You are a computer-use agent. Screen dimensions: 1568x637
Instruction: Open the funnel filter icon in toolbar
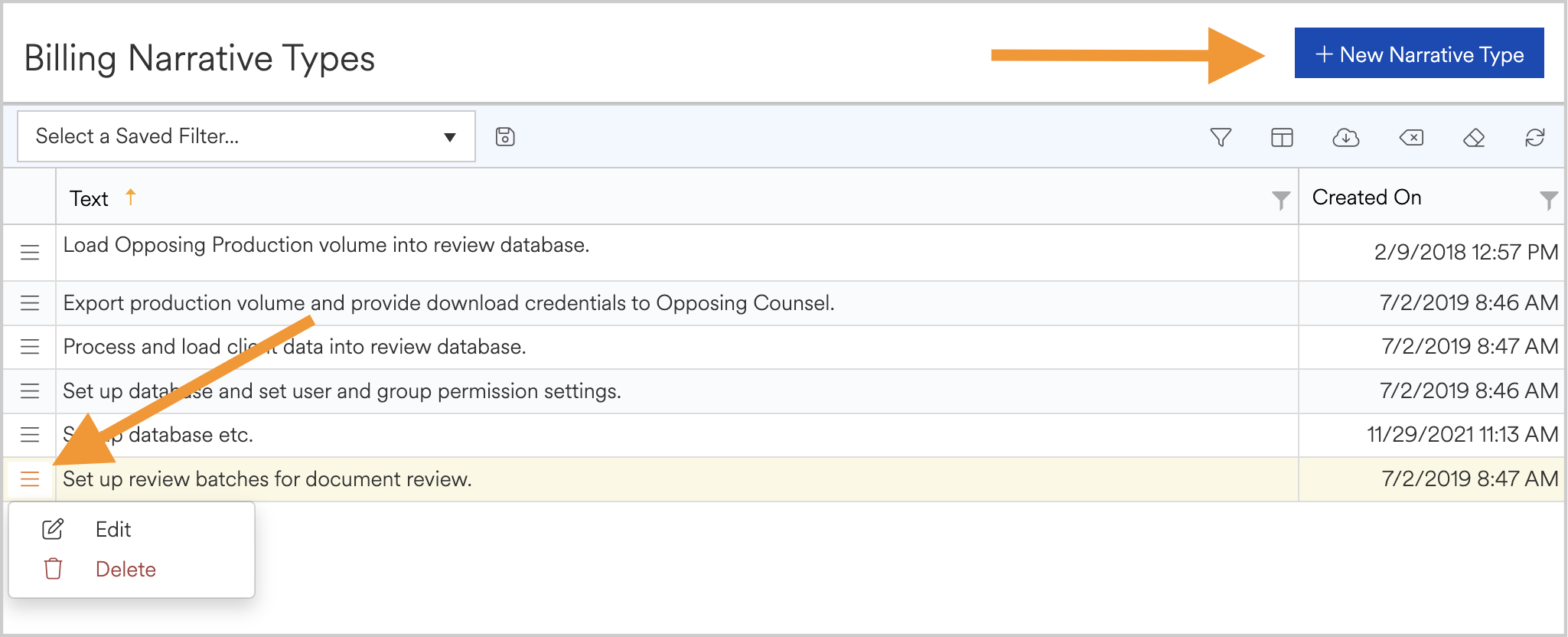pyautogui.click(x=1221, y=137)
